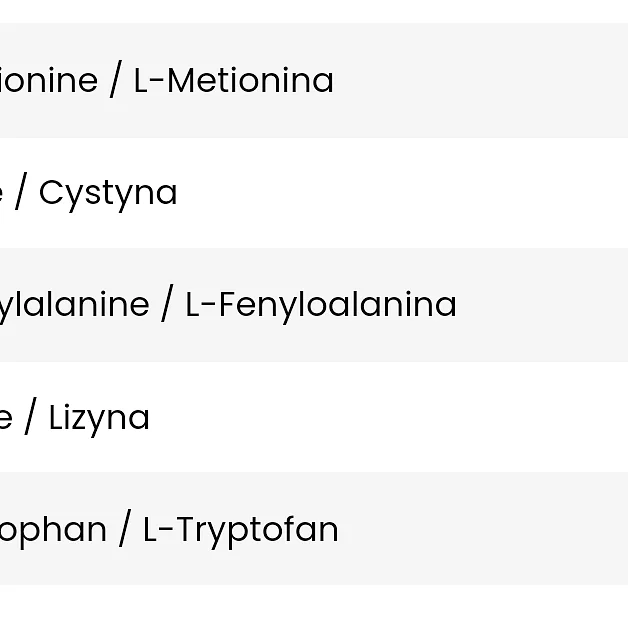Viewport: 628px width, 628px height.
Task: Click the truncated 'ophan' English name
Action: click(53, 529)
